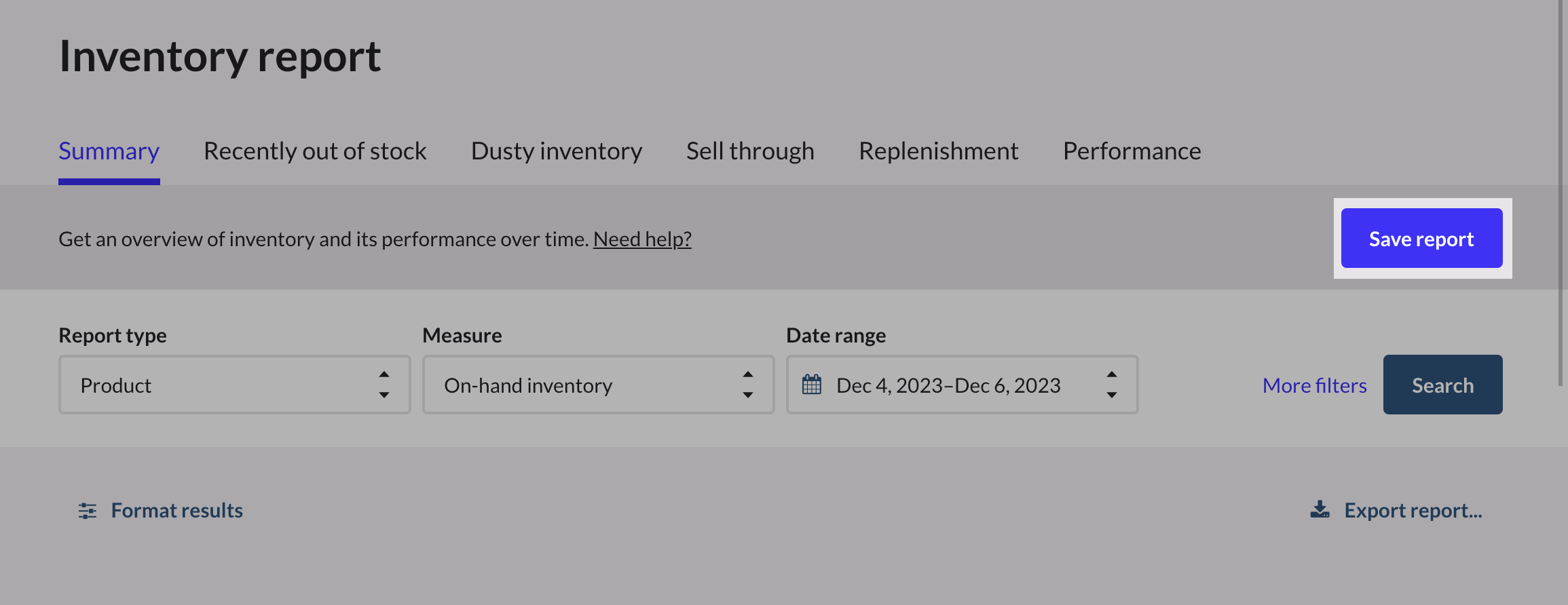The image size is (1568, 605).
Task: View the Replenishment tab
Action: (x=938, y=151)
